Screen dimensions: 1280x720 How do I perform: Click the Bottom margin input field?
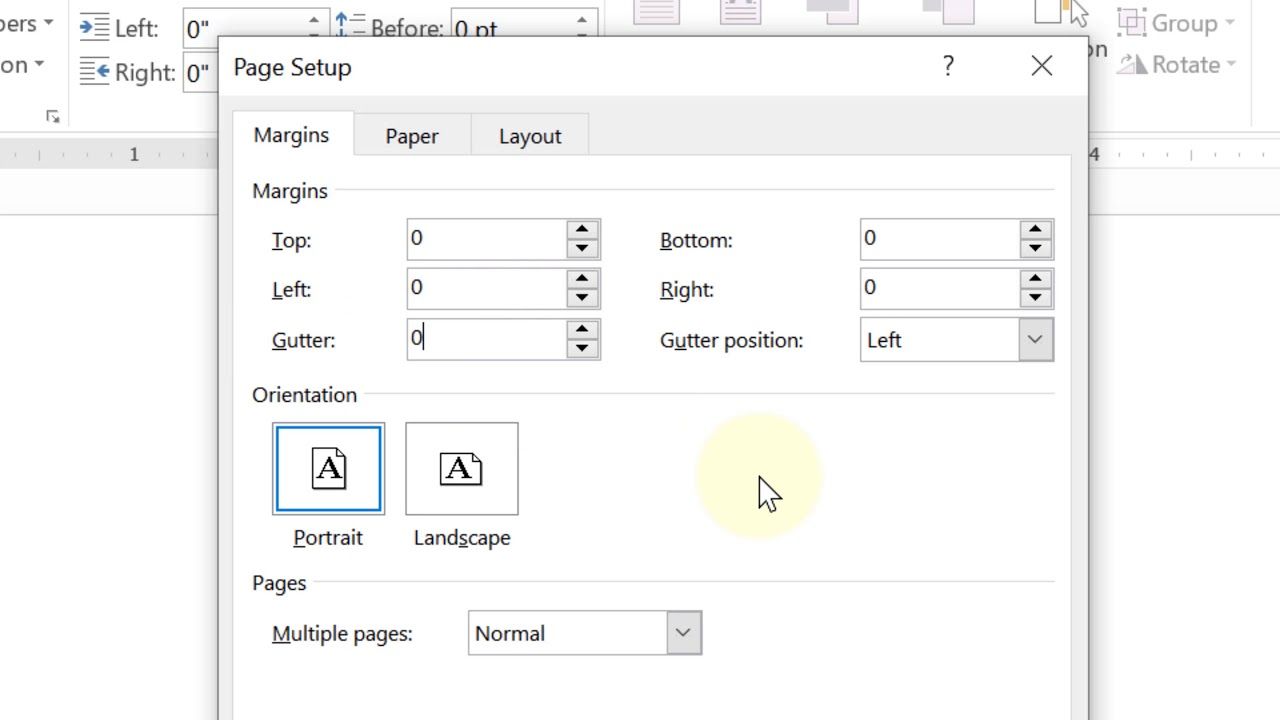coord(940,239)
